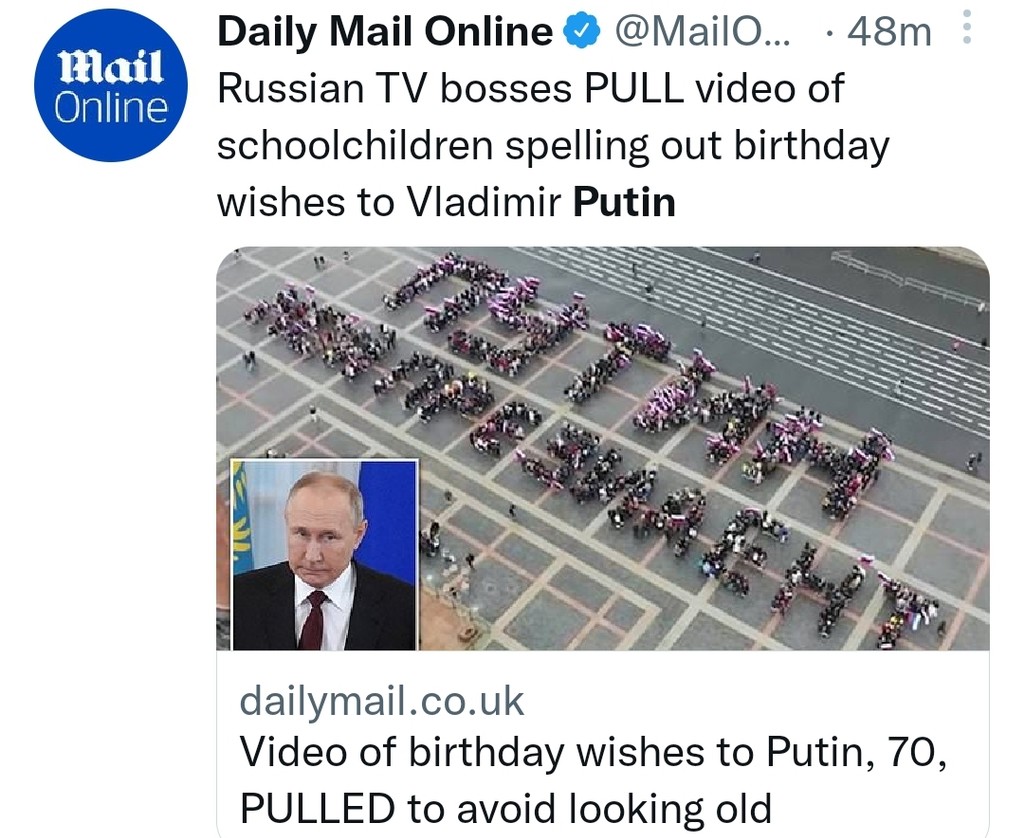Click tweet line "Russian TV bosses PULL video"

click(530, 89)
